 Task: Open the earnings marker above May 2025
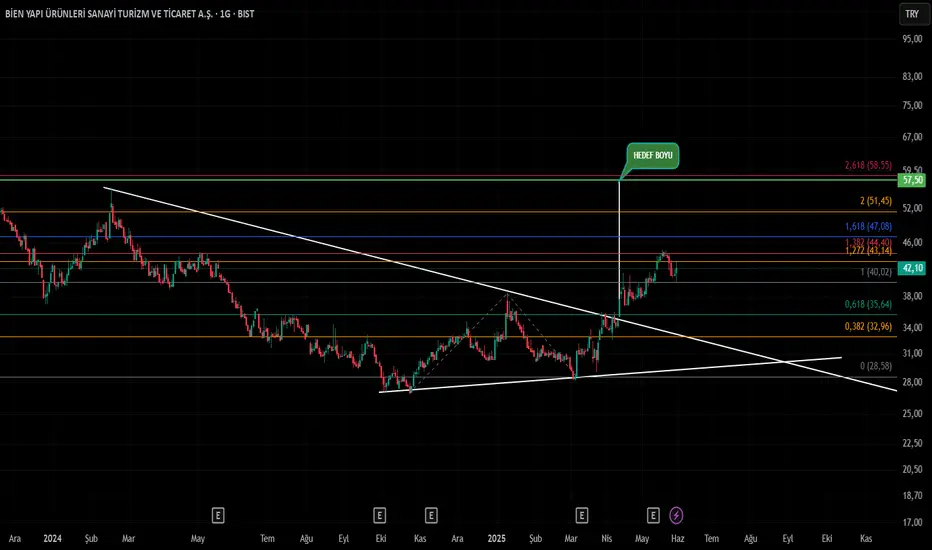tap(653, 516)
